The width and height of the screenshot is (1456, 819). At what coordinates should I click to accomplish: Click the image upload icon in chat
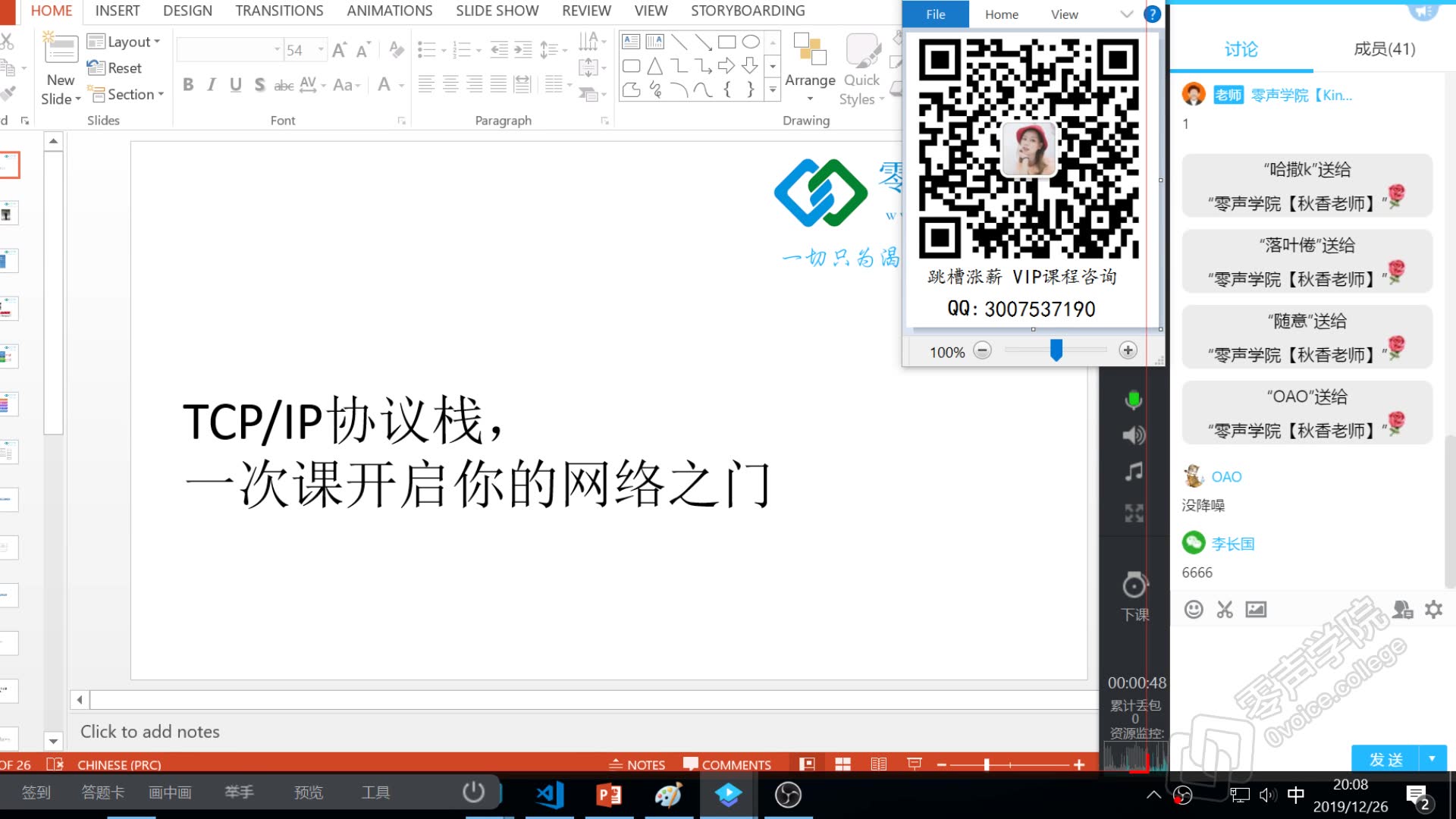[x=1256, y=610]
